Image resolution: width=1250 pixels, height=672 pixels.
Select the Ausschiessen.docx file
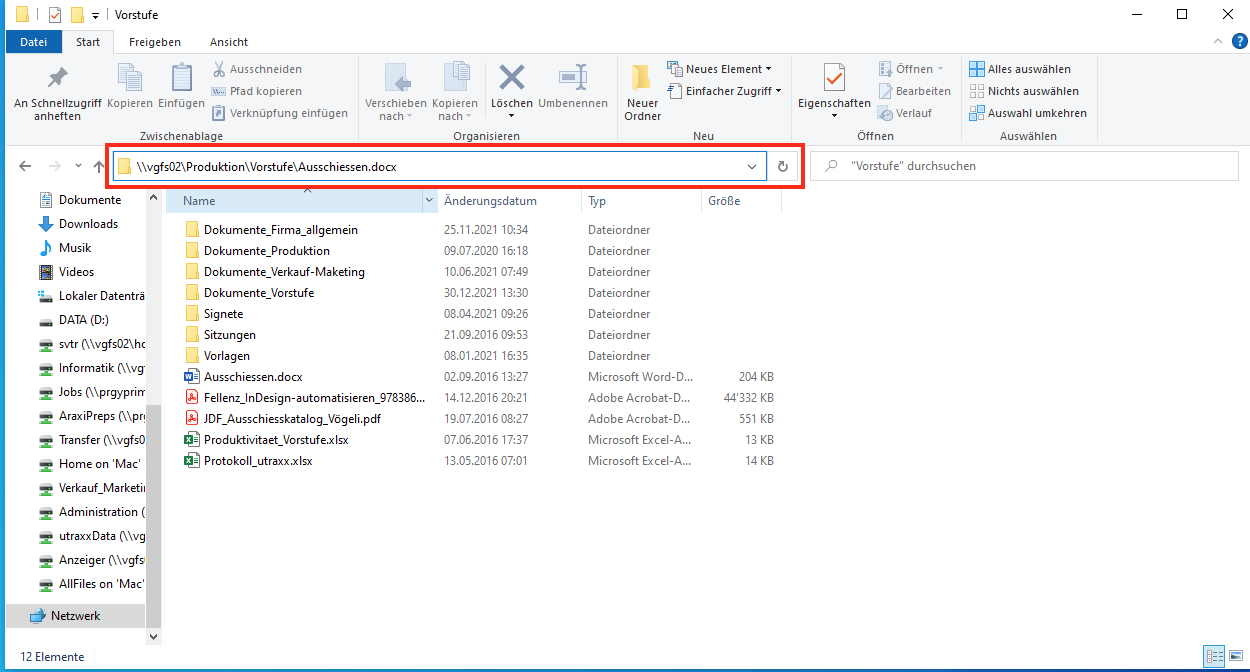pos(253,377)
